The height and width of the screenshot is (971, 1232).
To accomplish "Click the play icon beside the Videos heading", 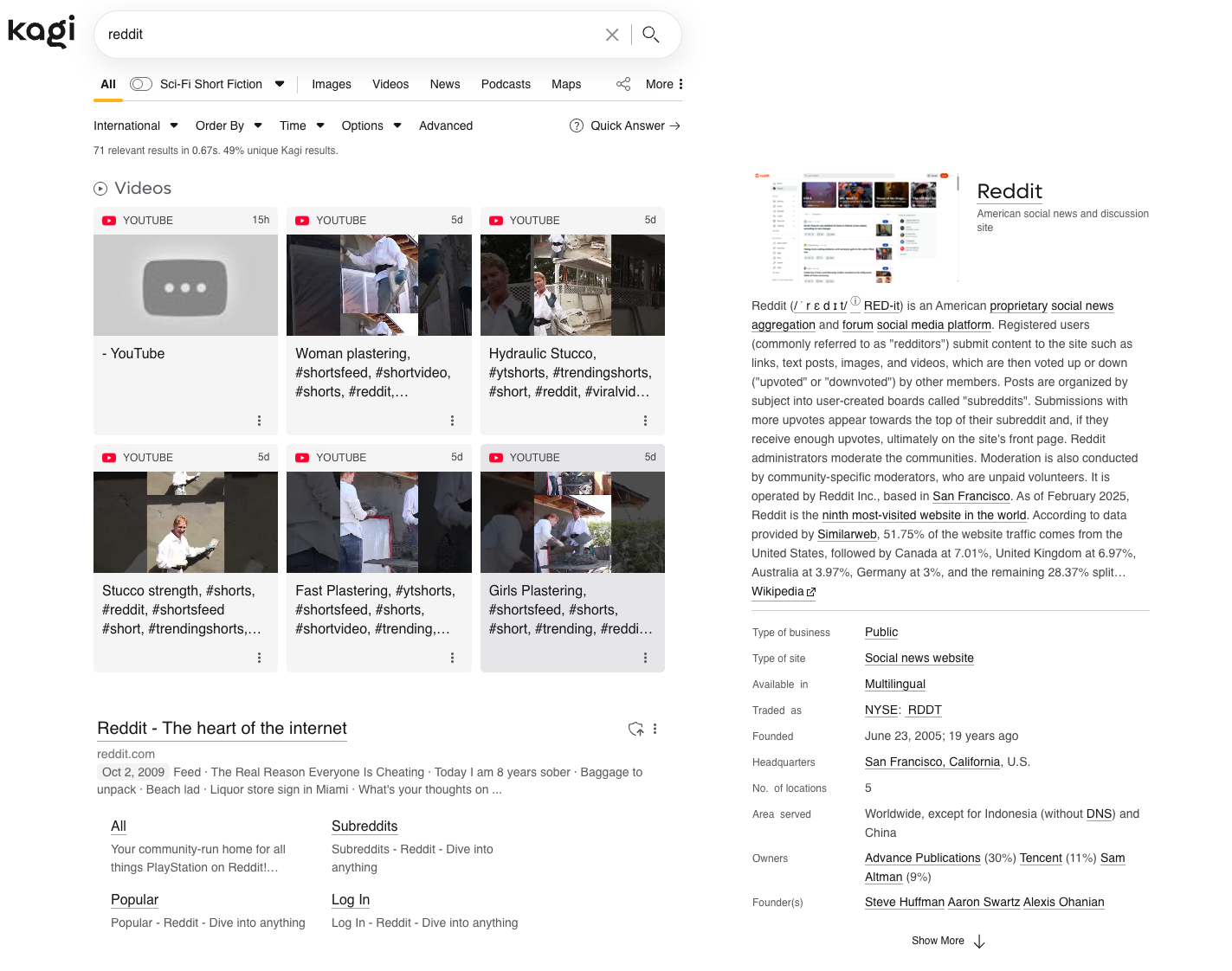I will point(100,189).
